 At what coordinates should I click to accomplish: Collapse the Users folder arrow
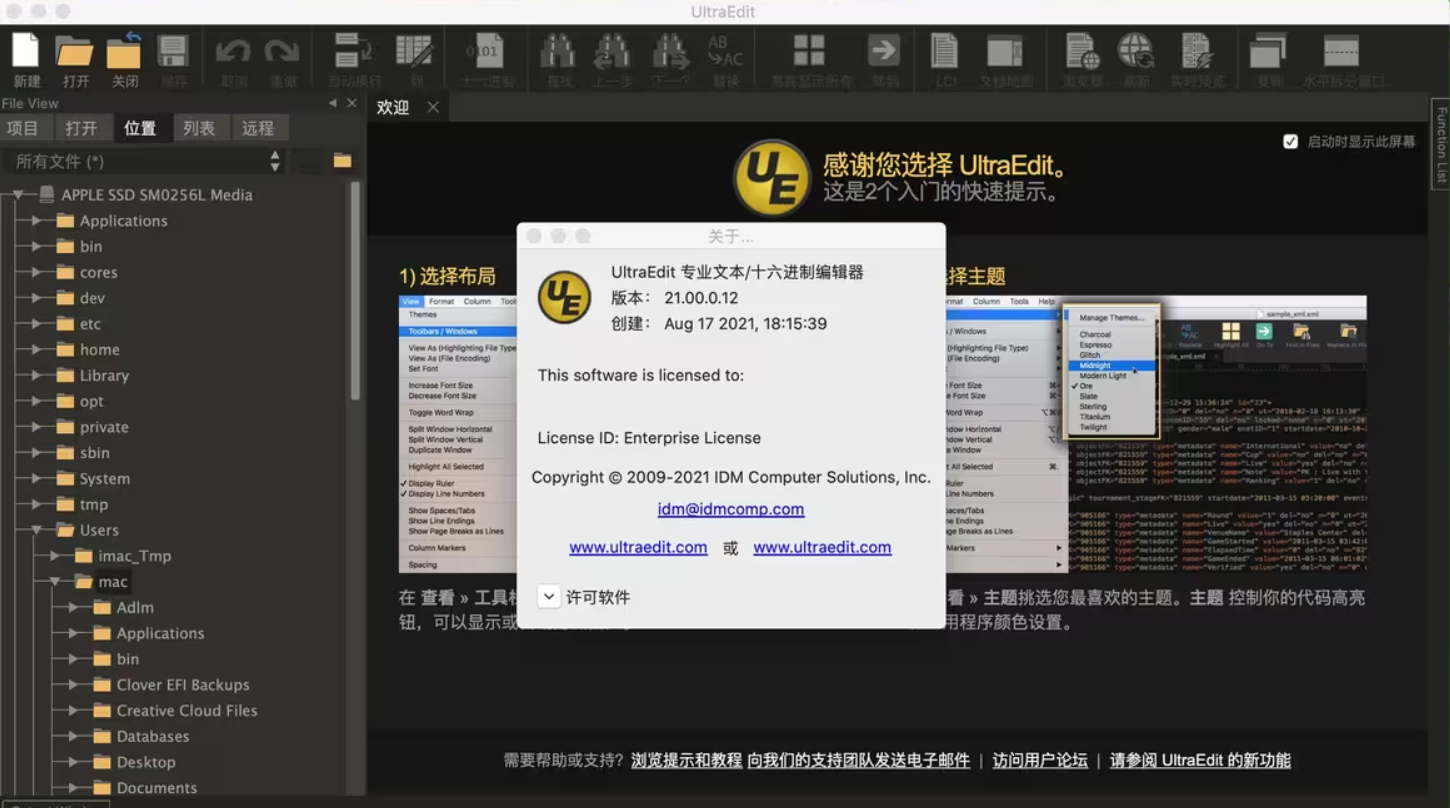[x=37, y=530]
